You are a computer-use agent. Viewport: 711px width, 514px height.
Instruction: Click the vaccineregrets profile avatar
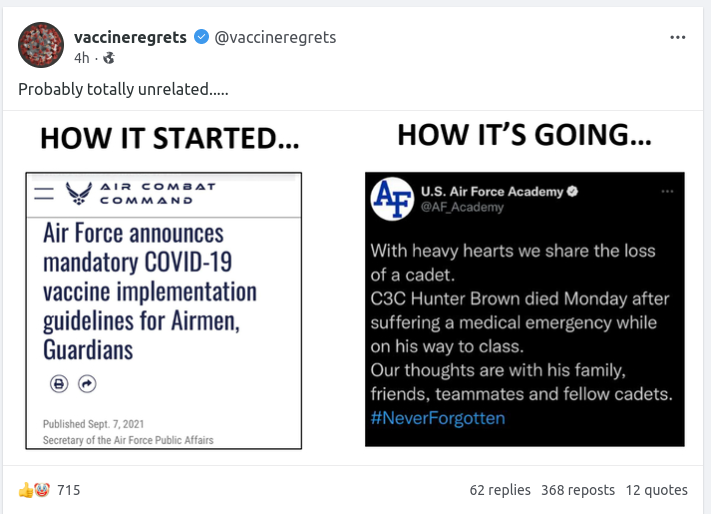[x=41, y=46]
